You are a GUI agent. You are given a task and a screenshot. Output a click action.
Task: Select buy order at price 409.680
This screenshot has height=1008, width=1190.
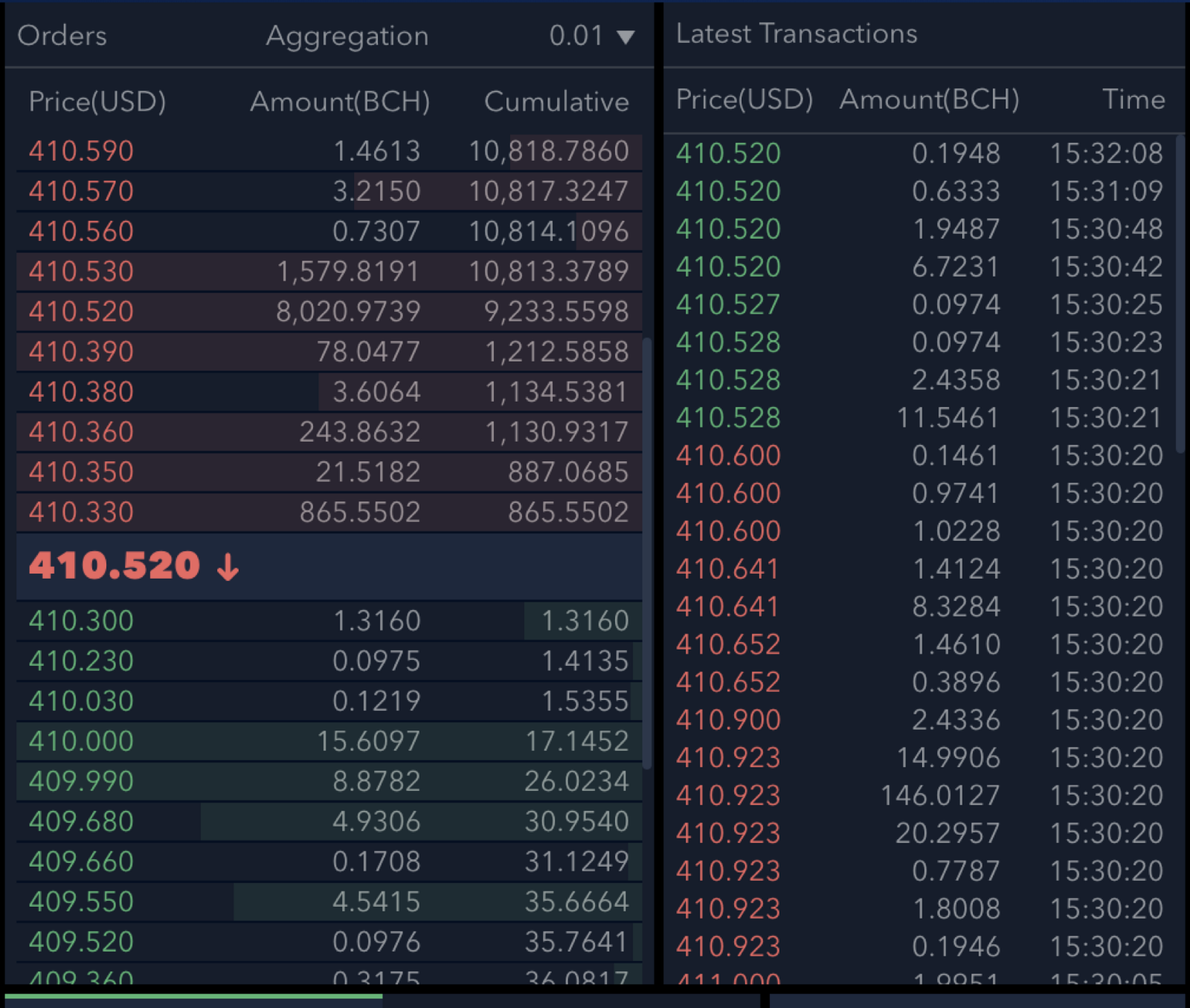tap(329, 822)
